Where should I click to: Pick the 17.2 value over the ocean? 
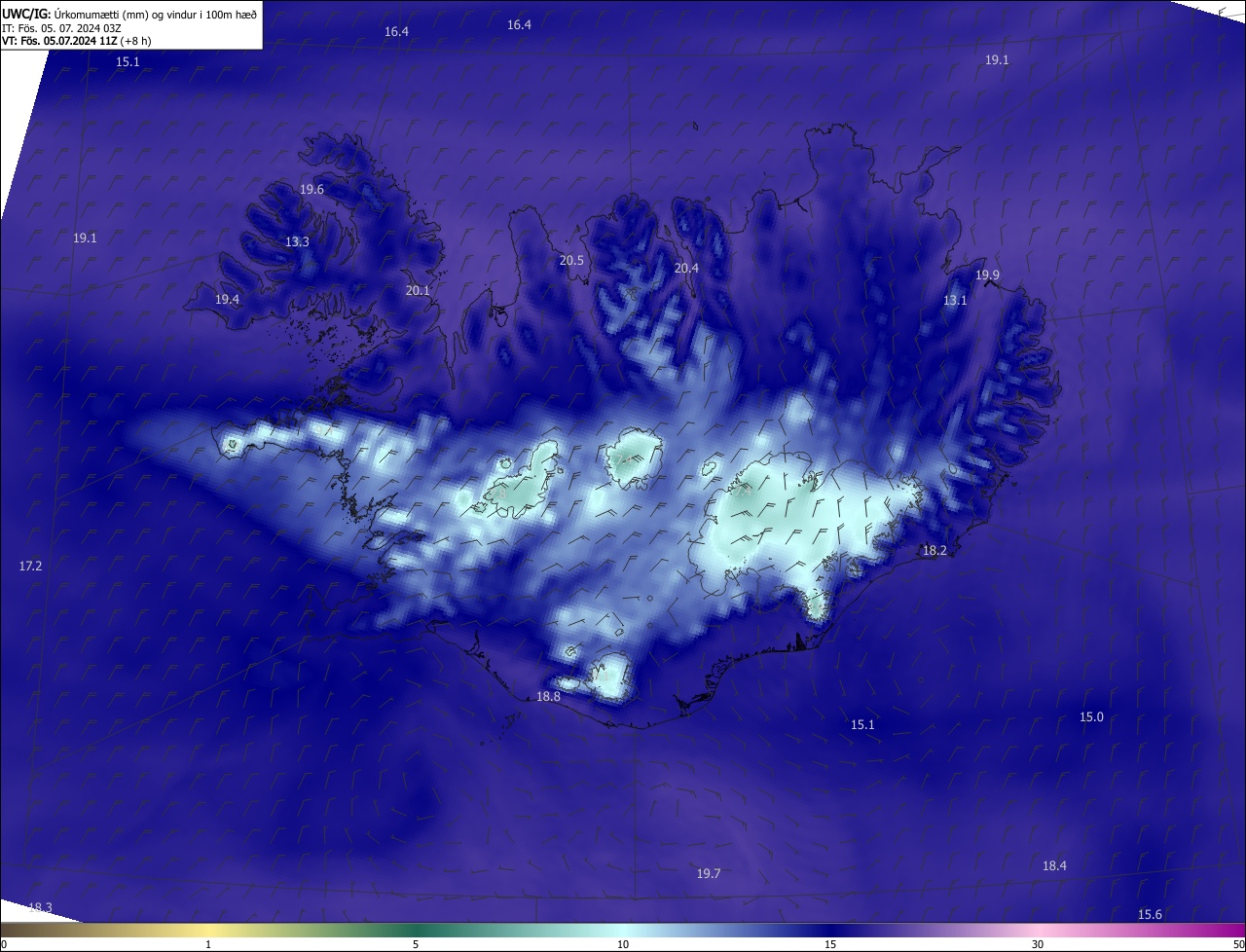(x=30, y=567)
